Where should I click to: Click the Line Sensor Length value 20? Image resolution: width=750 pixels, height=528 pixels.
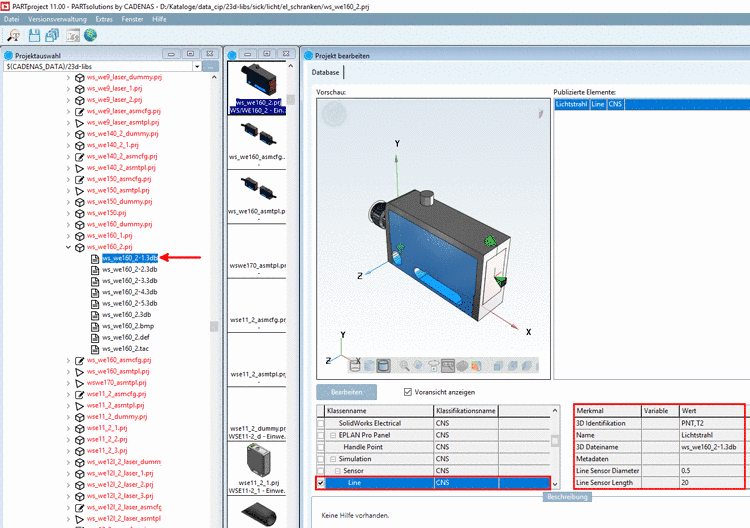pyautogui.click(x=712, y=483)
